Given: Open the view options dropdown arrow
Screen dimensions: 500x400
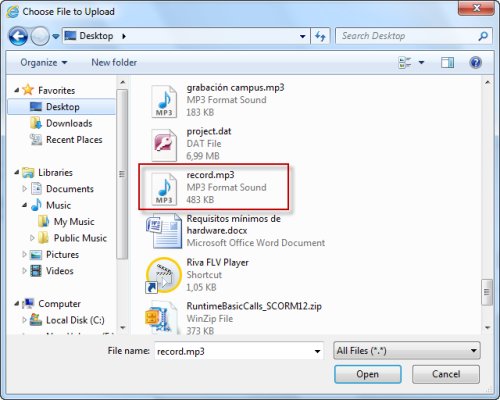Looking at the screenshot, I should click(421, 63).
